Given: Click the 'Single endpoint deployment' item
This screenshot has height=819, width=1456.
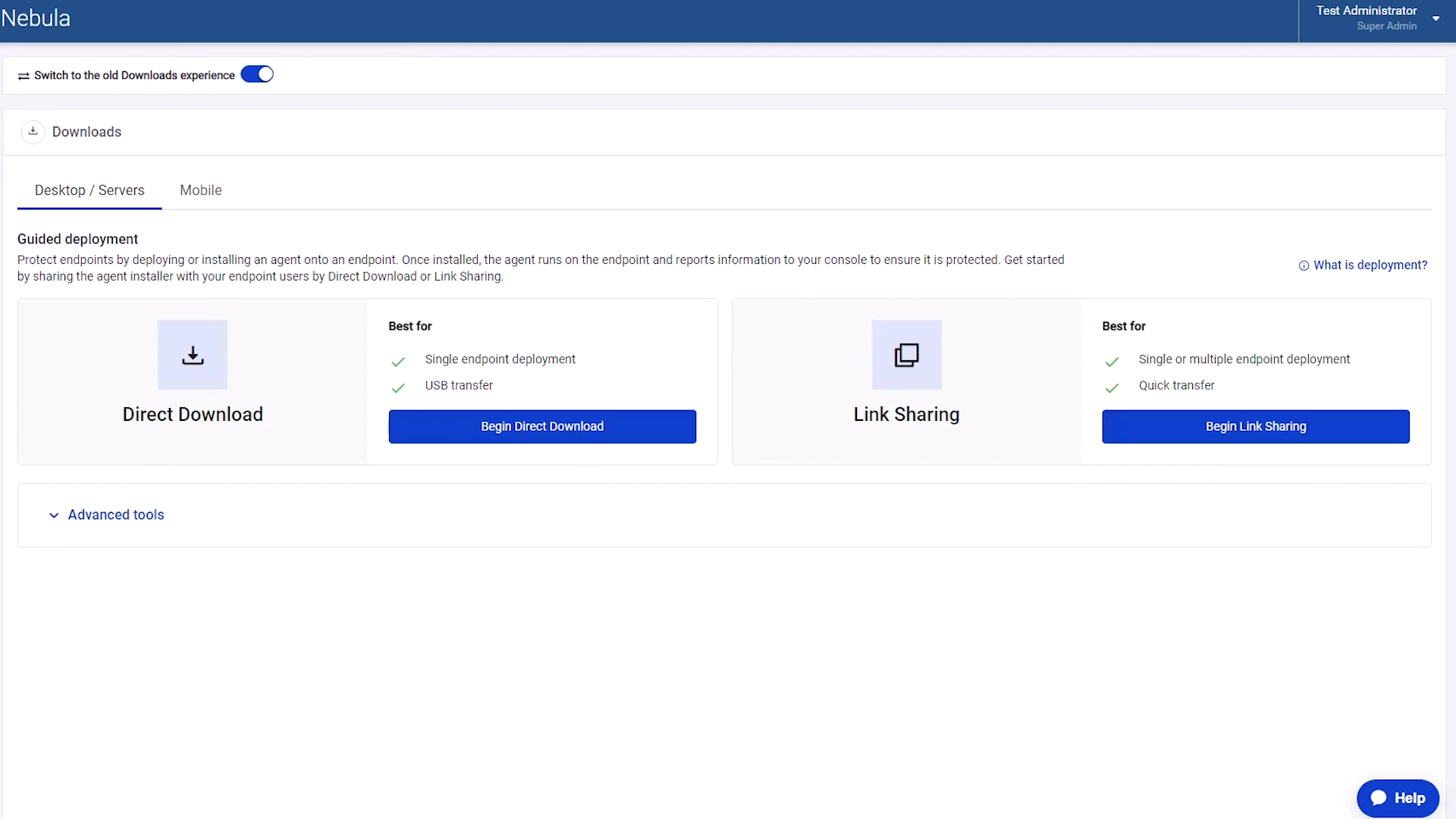Looking at the screenshot, I should 500,359.
